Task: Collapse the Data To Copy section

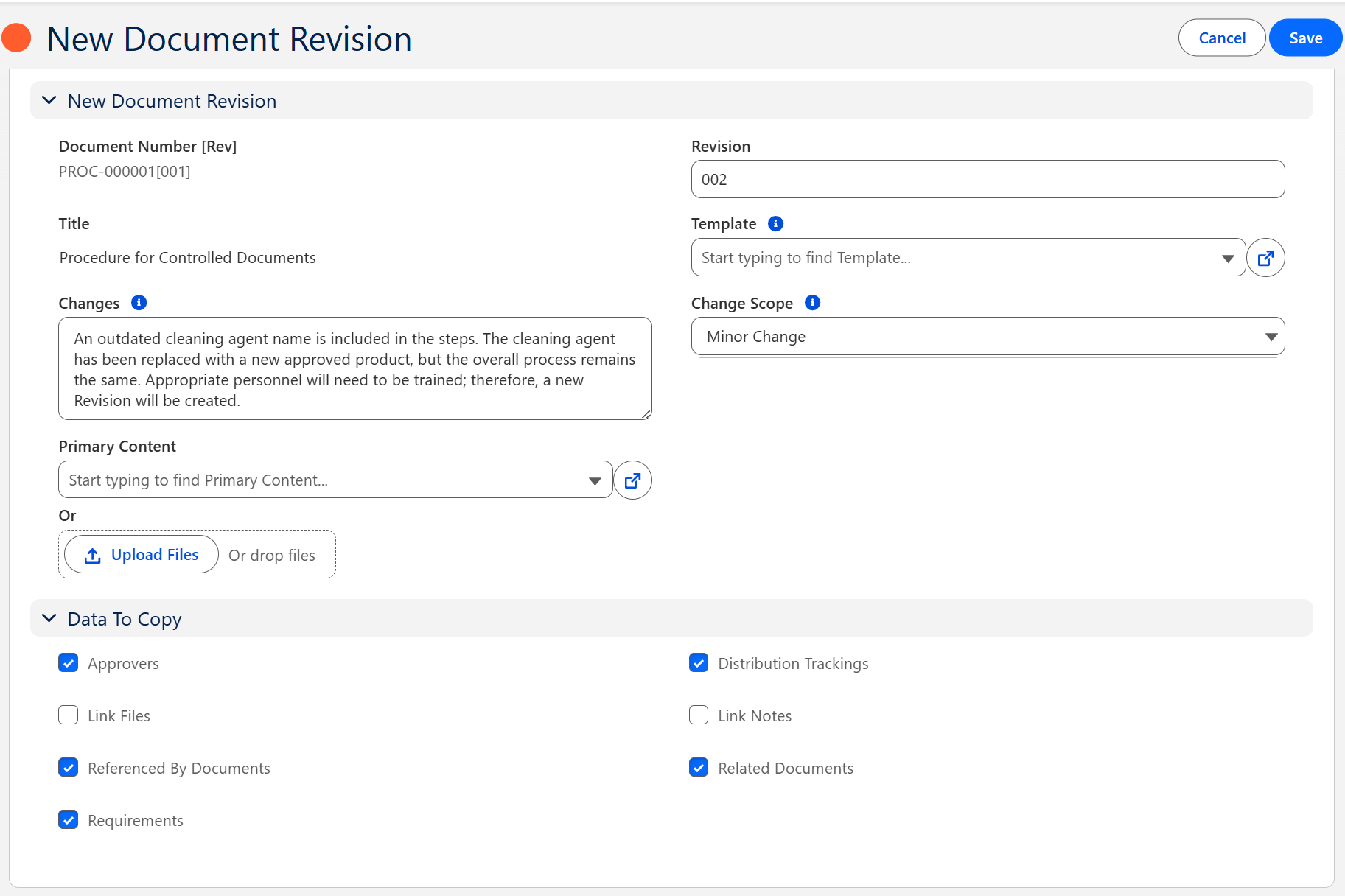Action: point(49,619)
